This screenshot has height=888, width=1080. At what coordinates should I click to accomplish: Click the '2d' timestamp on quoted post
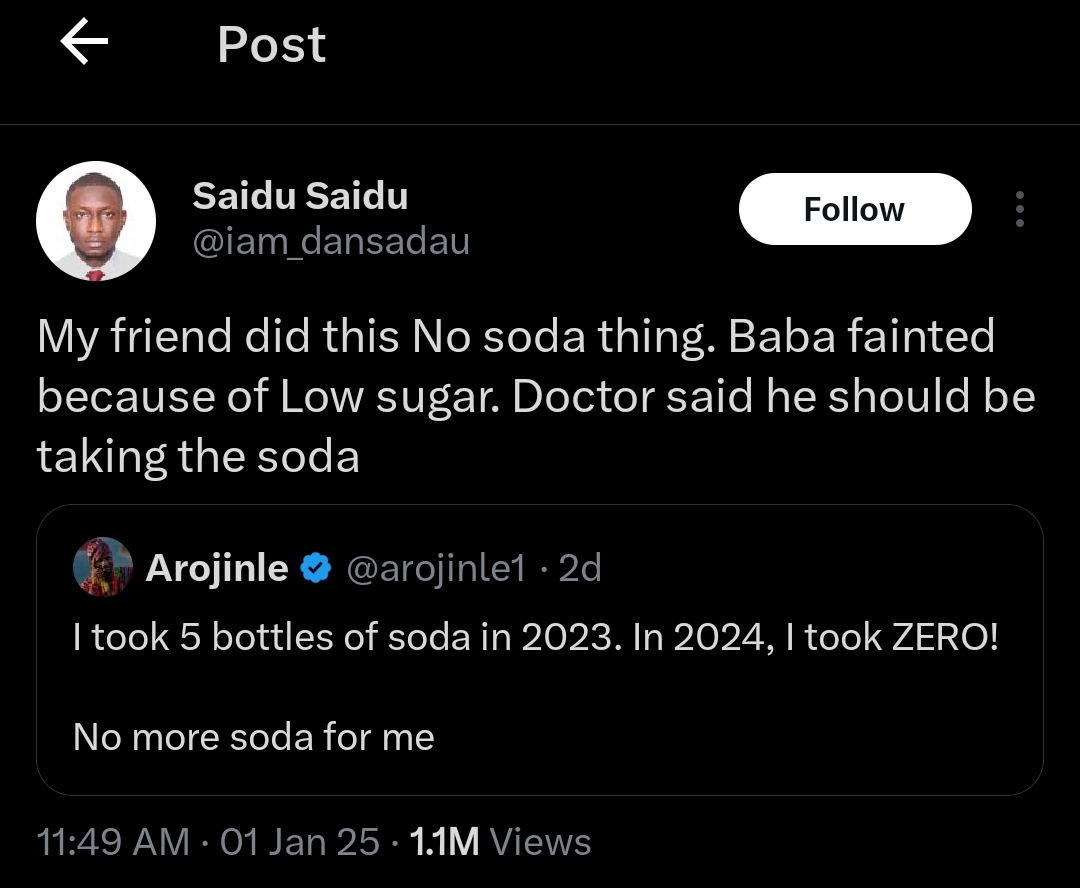click(580, 568)
